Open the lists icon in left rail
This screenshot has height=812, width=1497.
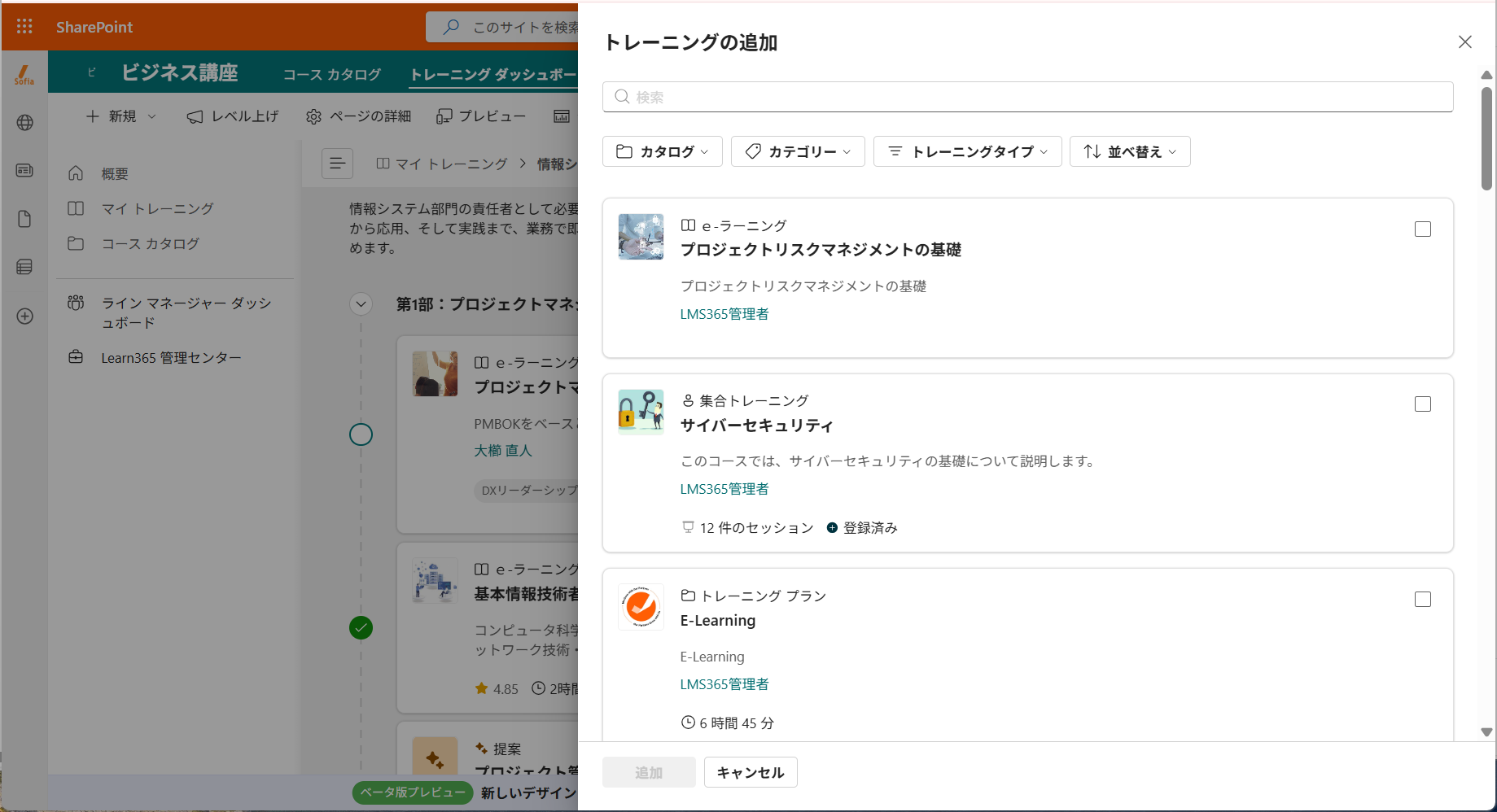tap(24, 267)
